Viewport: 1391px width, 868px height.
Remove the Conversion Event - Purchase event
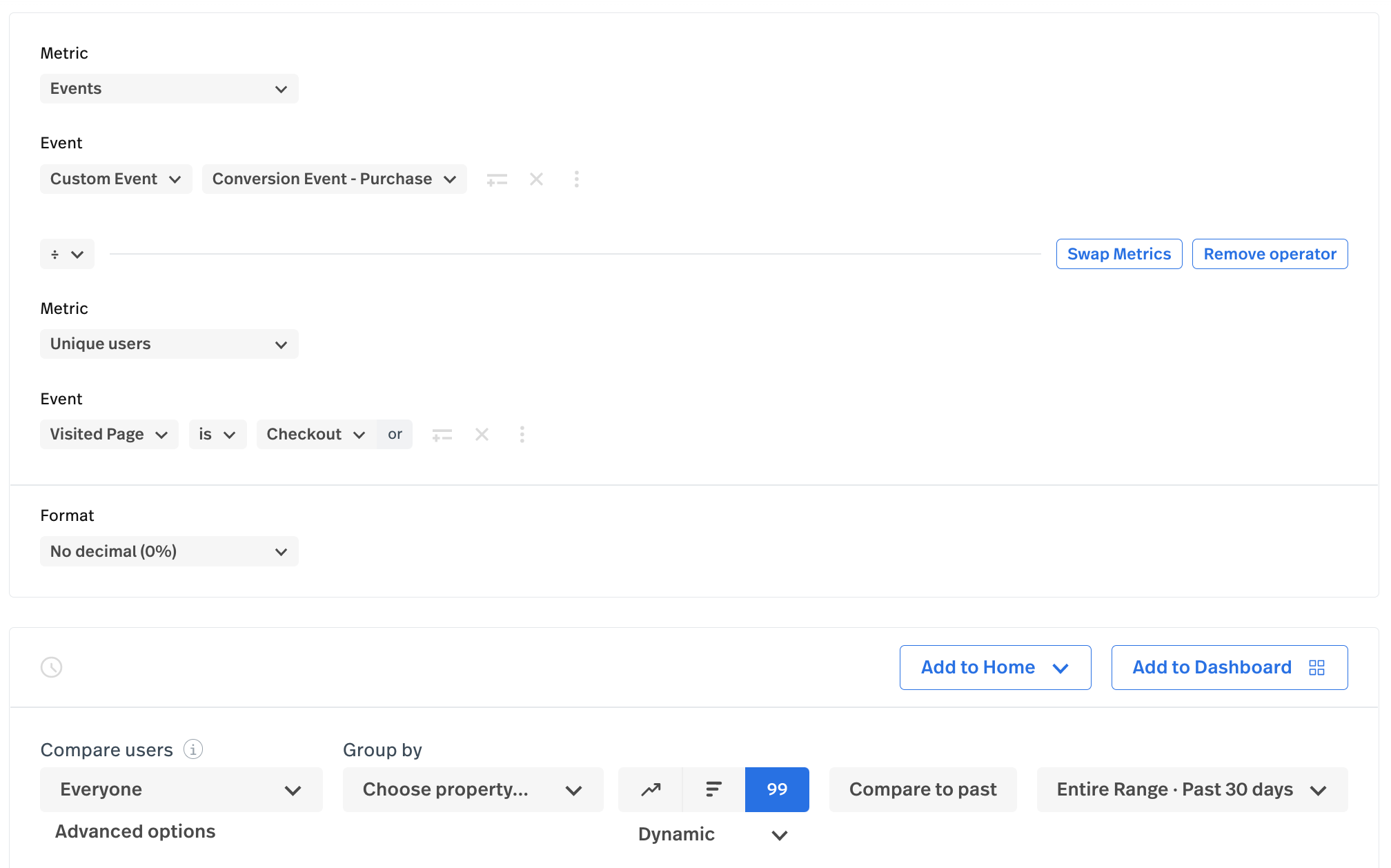click(x=536, y=179)
